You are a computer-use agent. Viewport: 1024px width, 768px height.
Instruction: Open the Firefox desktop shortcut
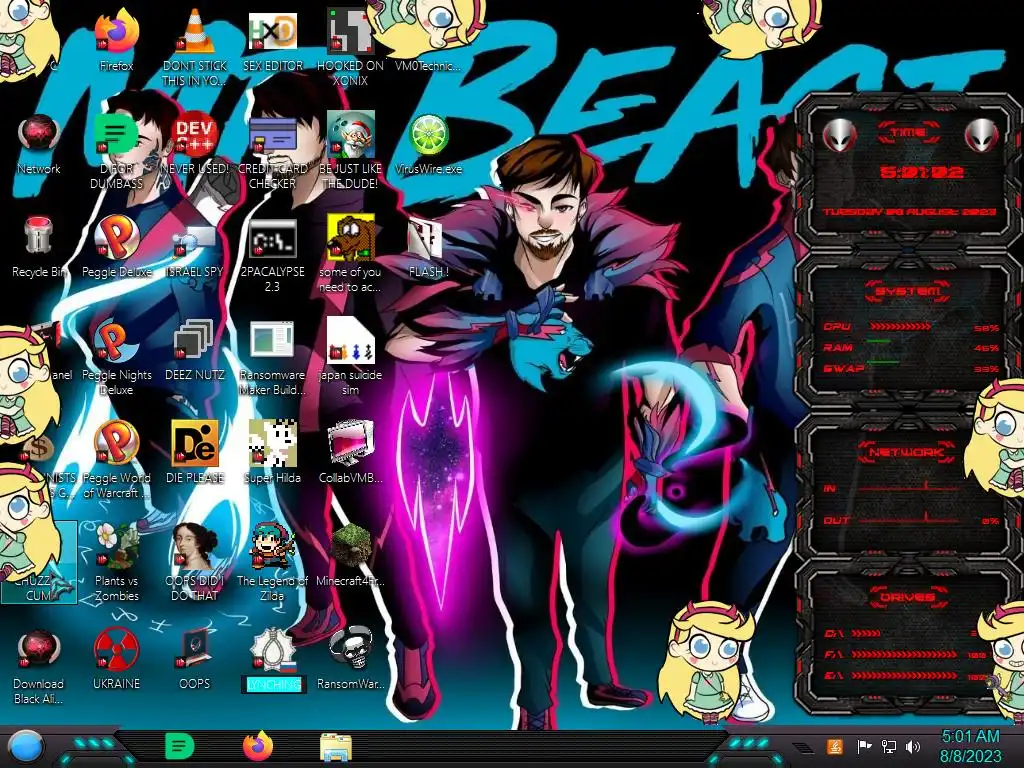point(116,32)
